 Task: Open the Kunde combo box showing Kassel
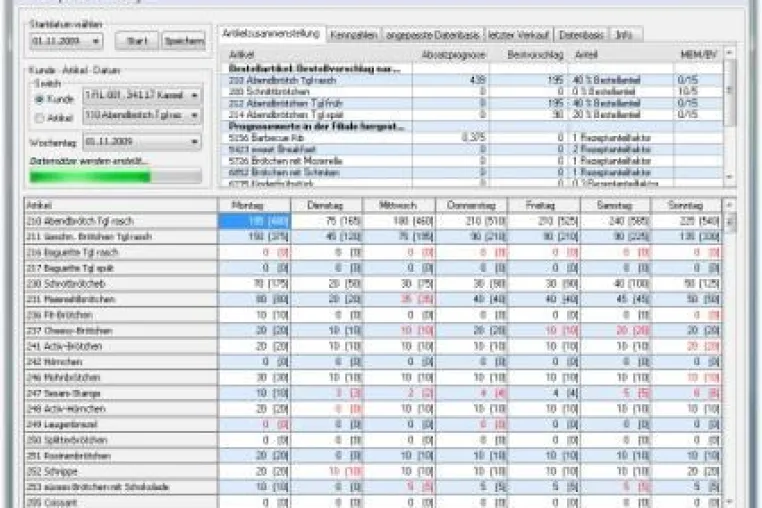click(142, 95)
